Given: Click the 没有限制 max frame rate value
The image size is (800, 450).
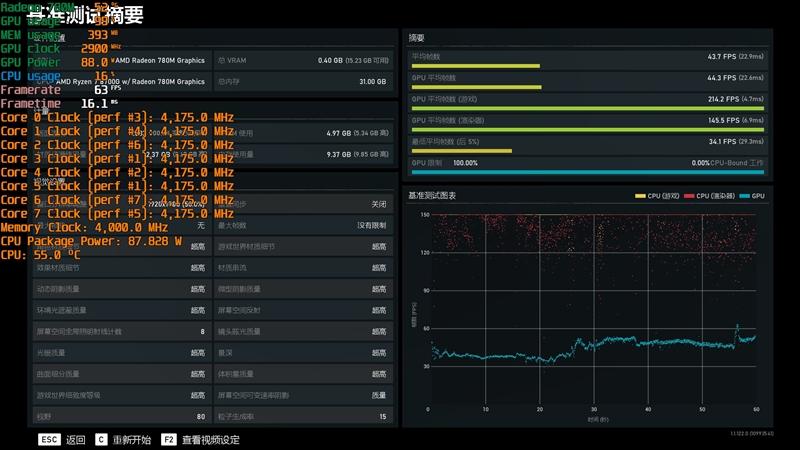Looking at the screenshot, I should tap(371, 226).
